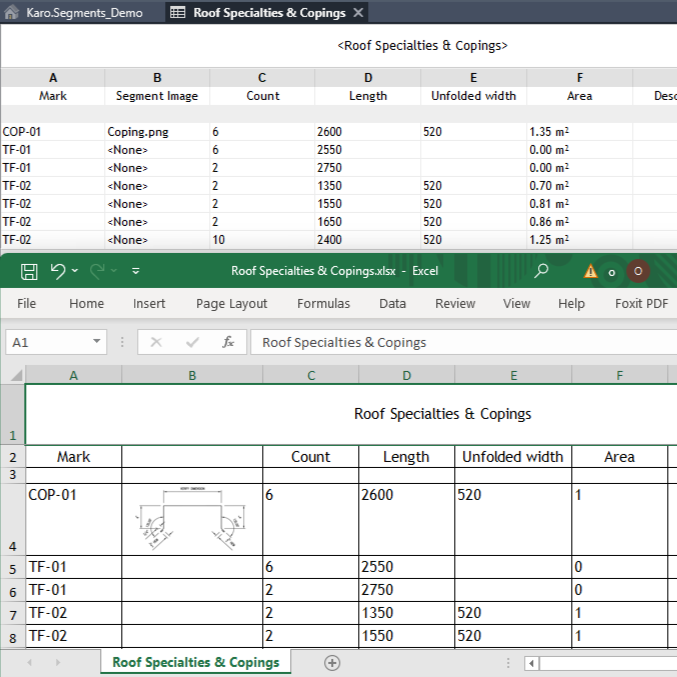Screen dimensions: 677x677
Task: Switch to the Home ribbon tab
Action: click(x=86, y=304)
